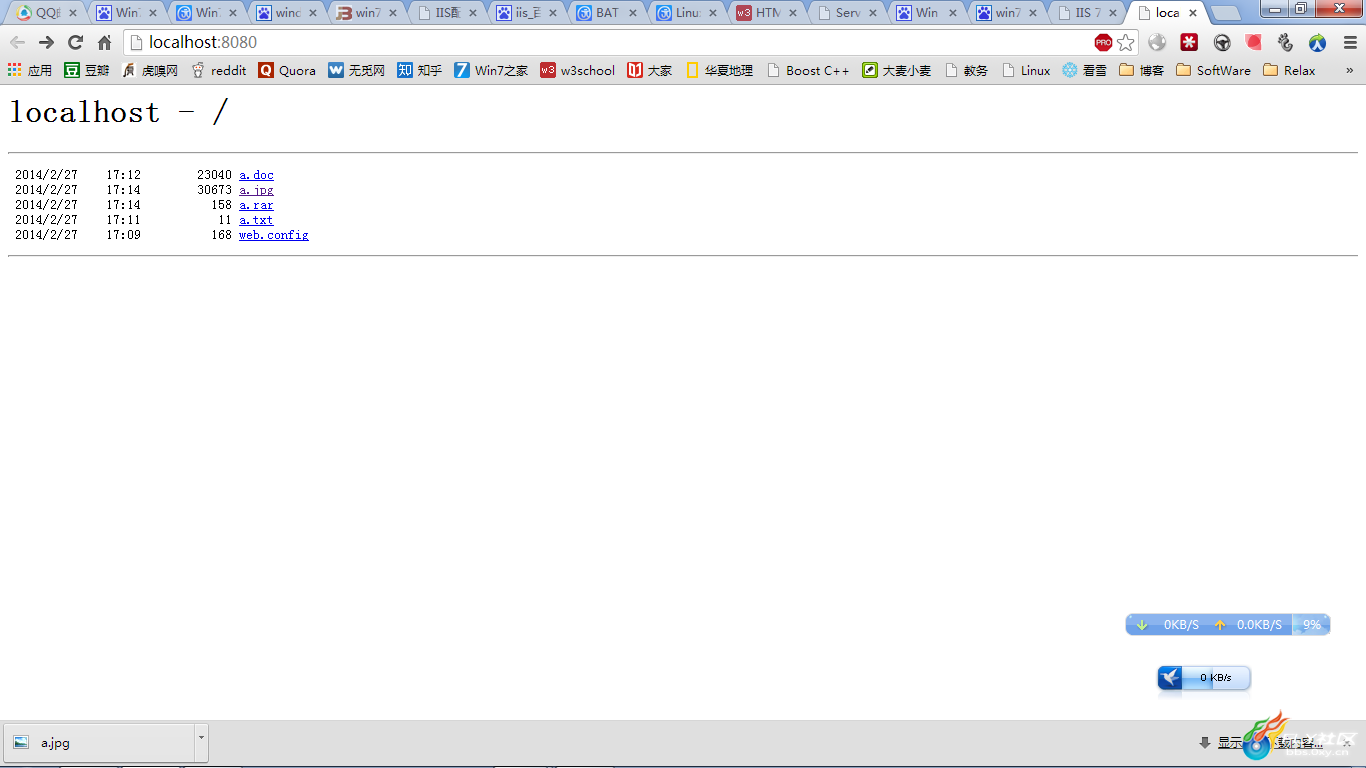Open the 应用 apps shortcut
1366x768 pixels.
tap(30, 70)
